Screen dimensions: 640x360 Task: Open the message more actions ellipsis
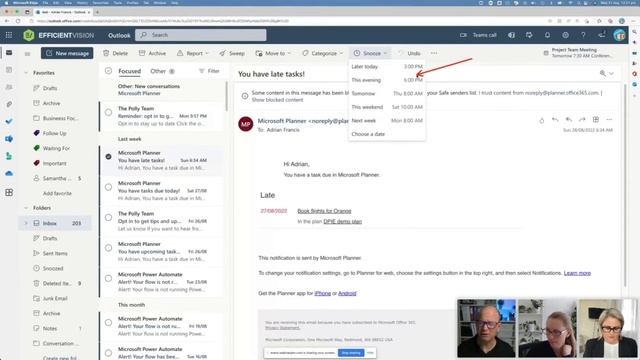[609, 120]
